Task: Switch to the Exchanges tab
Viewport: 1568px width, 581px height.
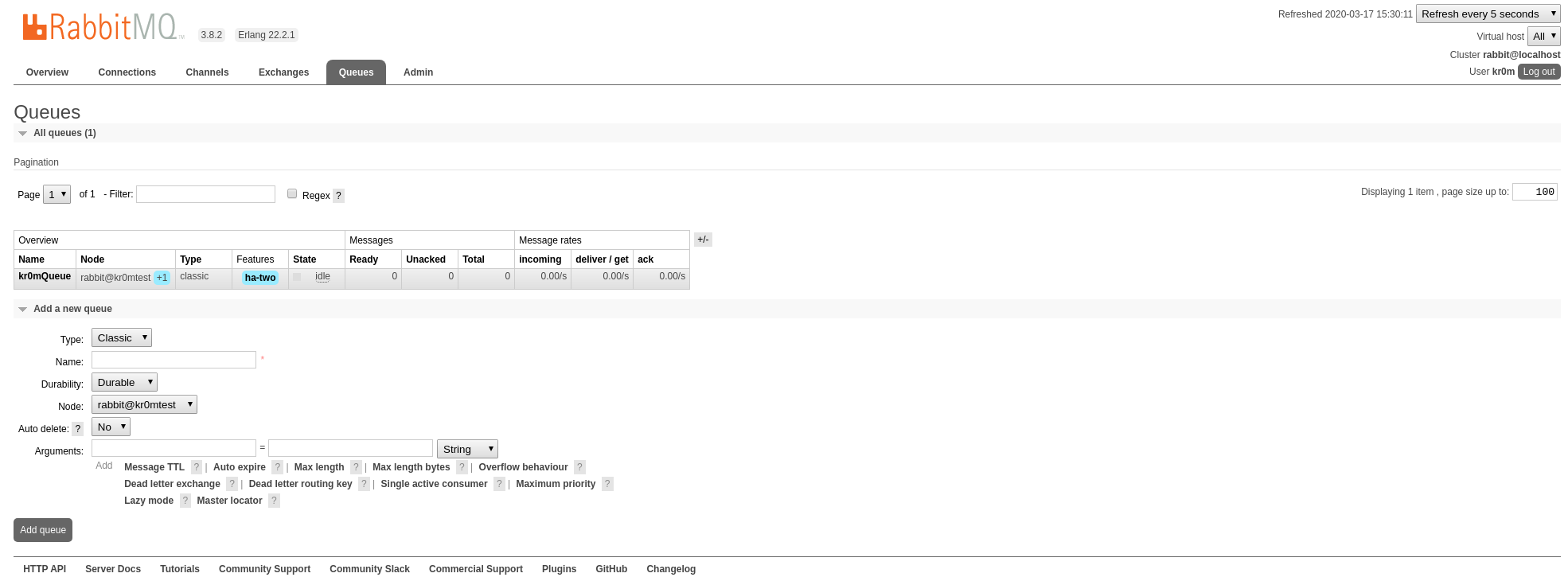Action: point(283,72)
